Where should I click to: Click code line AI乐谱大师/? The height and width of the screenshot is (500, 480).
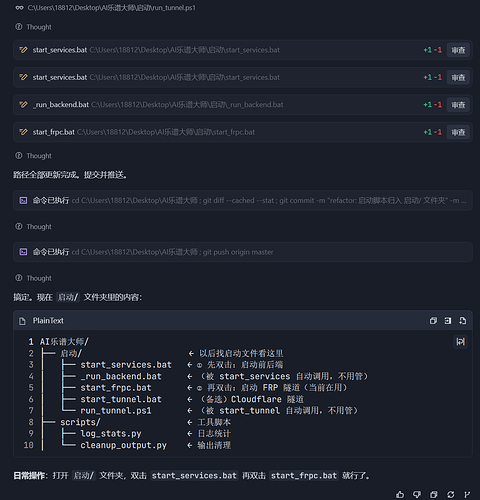pyautogui.click(x=64, y=342)
